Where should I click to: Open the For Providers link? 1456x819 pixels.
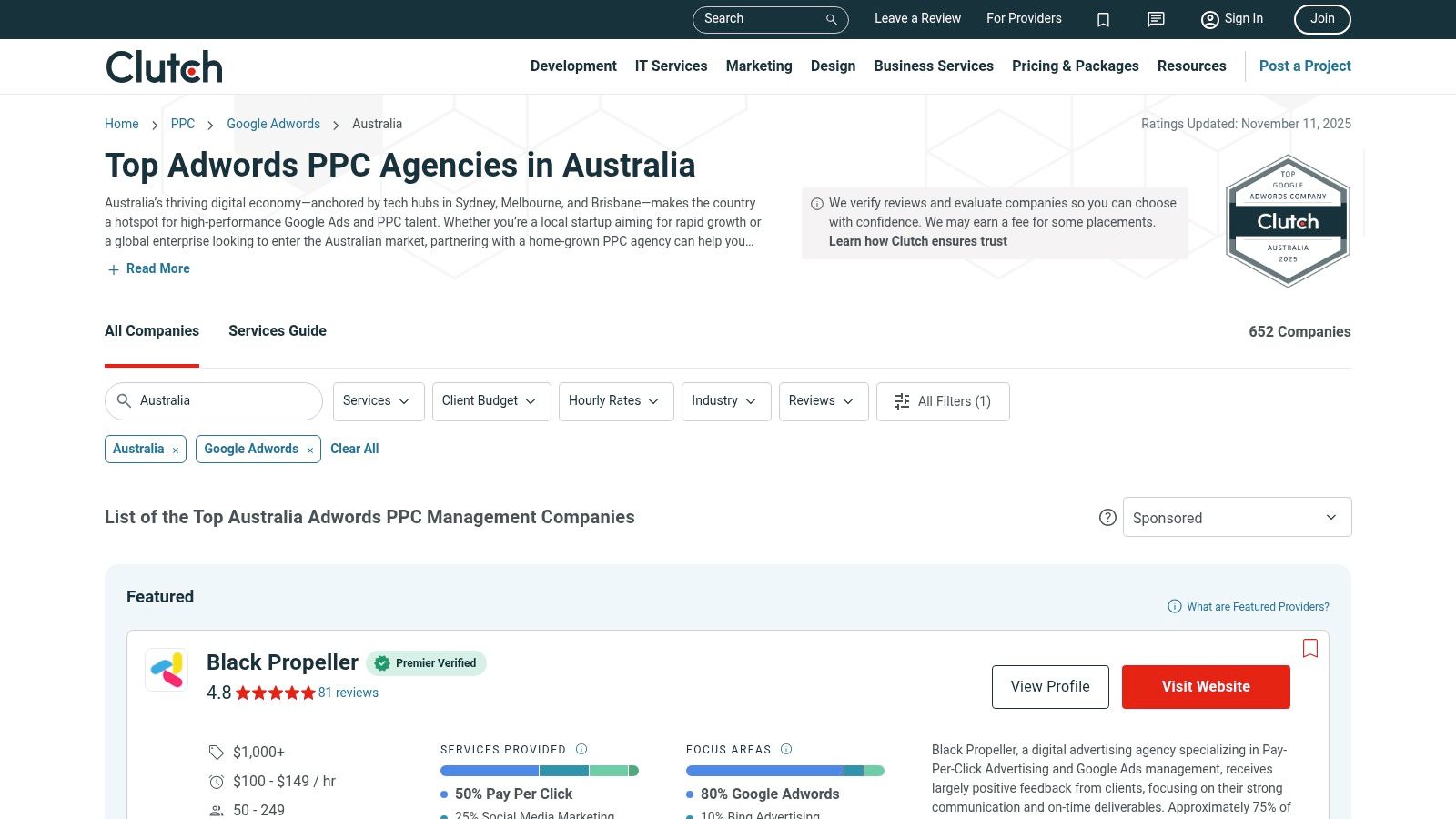click(x=1024, y=18)
